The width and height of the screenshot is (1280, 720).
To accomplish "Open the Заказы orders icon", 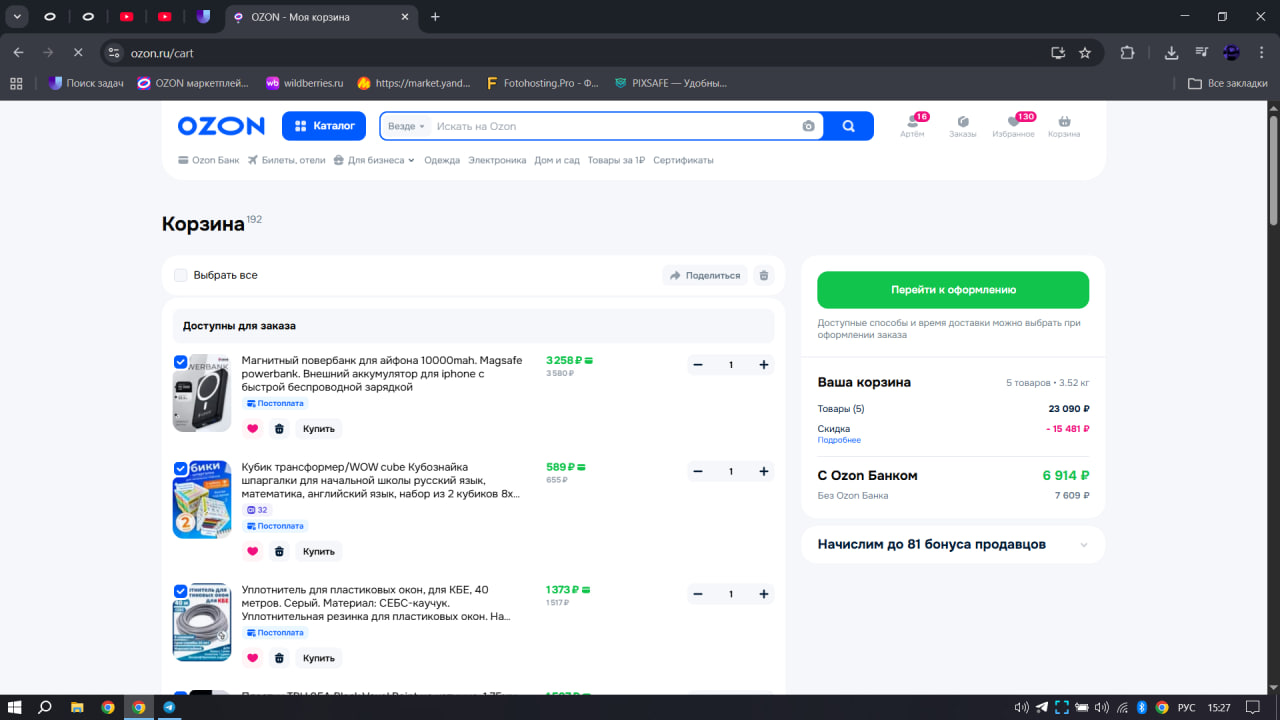I will pos(962,122).
